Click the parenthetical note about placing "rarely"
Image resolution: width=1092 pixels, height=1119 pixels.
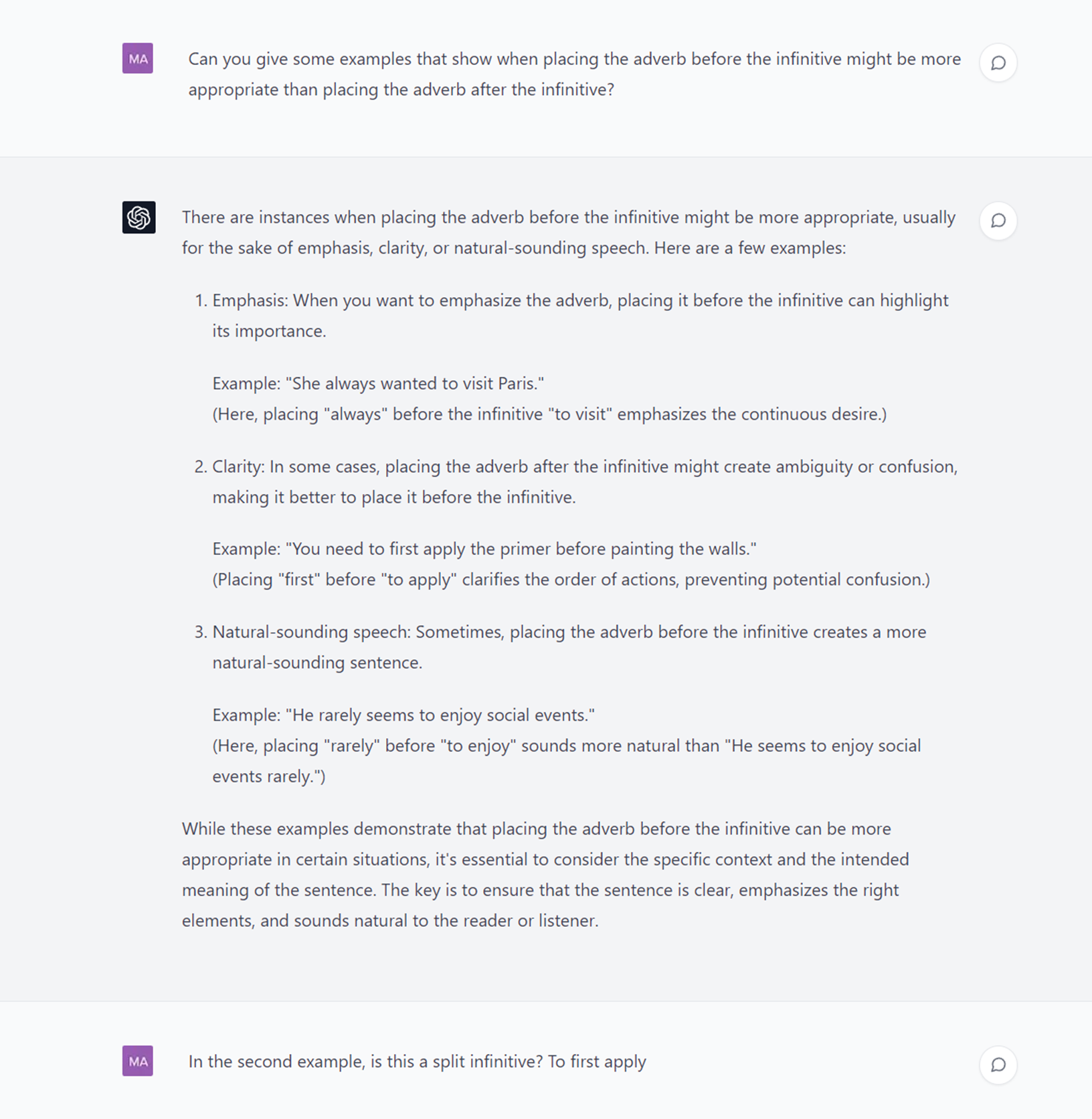(x=566, y=761)
